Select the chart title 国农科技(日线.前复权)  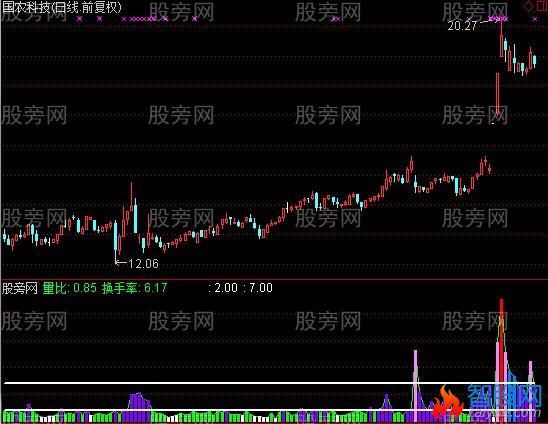(62, 8)
